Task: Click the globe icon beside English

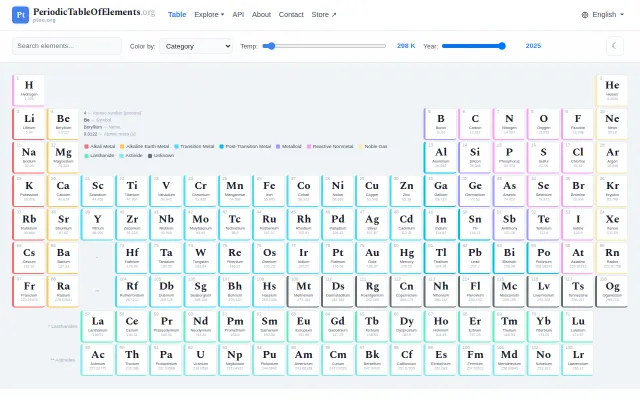Action: [x=585, y=15]
